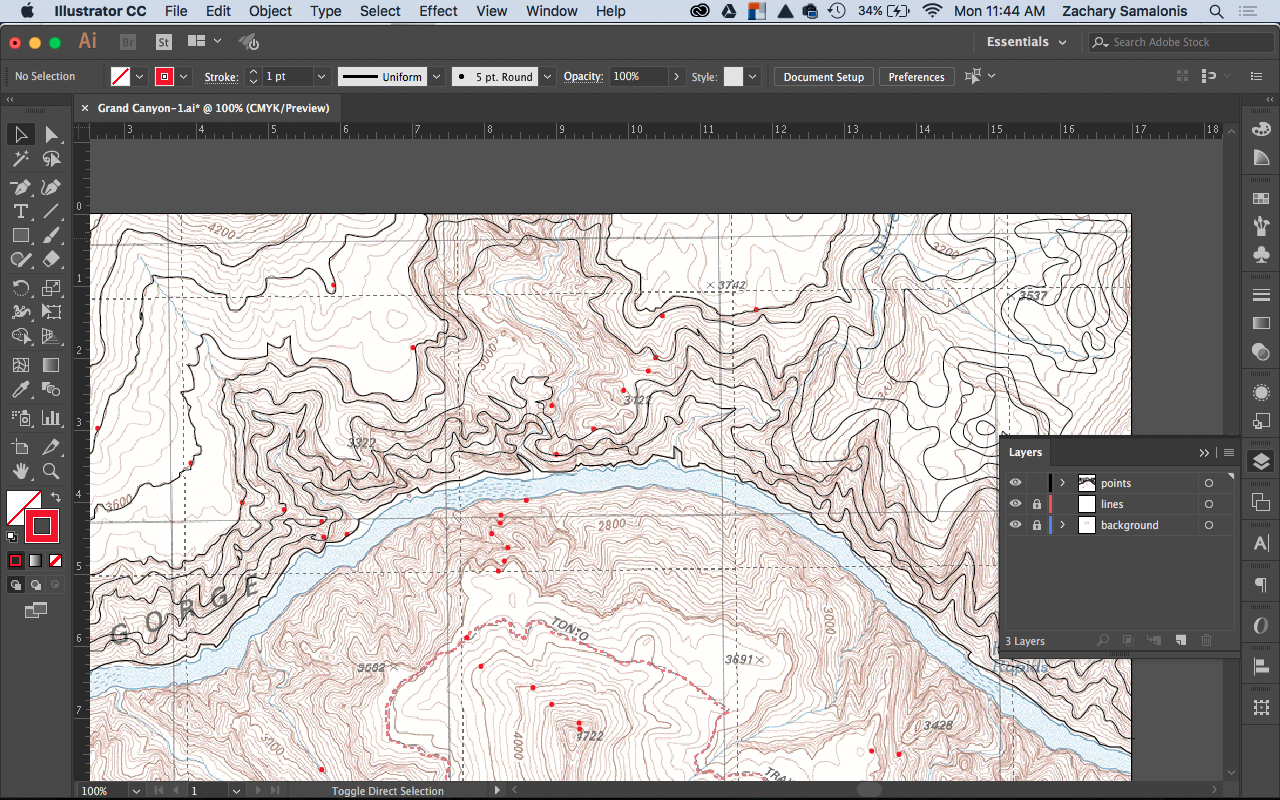The image size is (1280, 800).
Task: Select the Direct Selection (white arrow) tool
Action: click(x=51, y=134)
